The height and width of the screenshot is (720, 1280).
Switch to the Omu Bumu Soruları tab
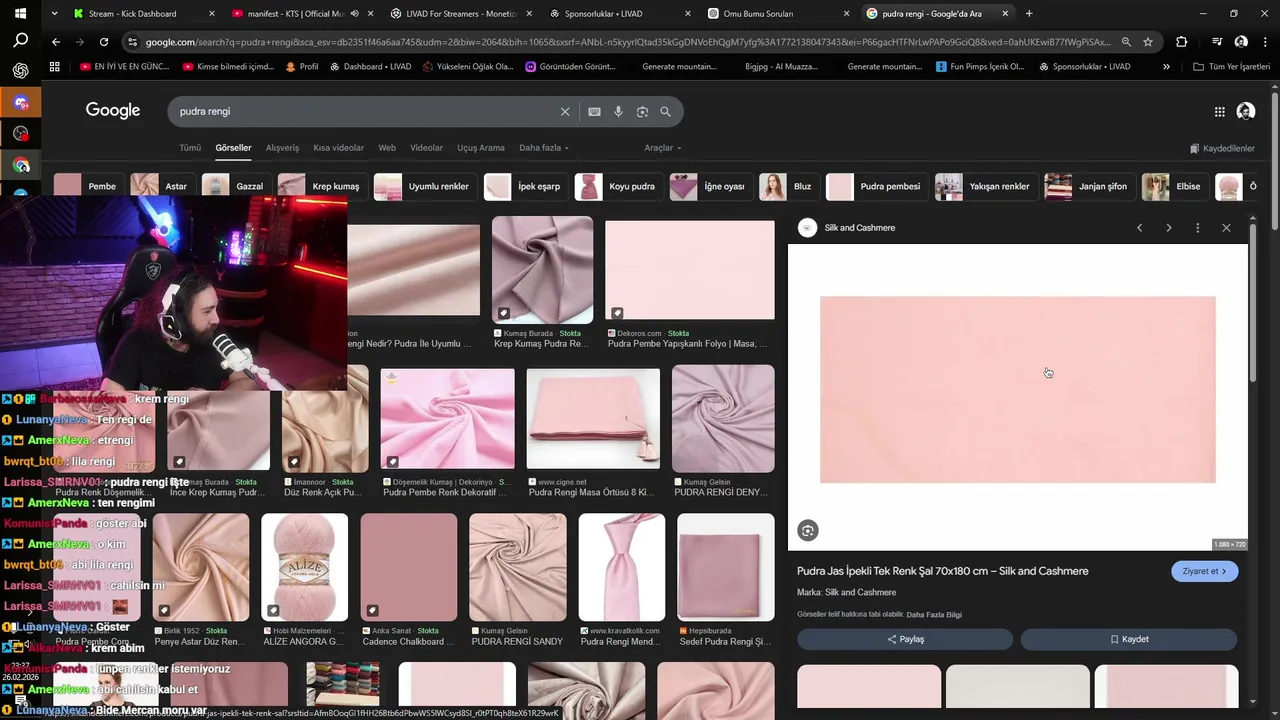pyautogui.click(x=779, y=14)
